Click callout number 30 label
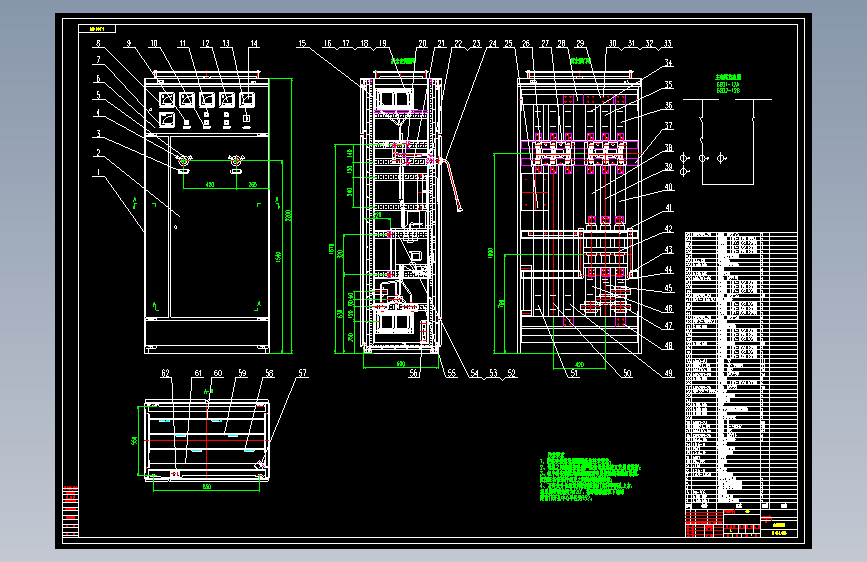Image resolution: width=867 pixels, height=562 pixels. (613, 43)
